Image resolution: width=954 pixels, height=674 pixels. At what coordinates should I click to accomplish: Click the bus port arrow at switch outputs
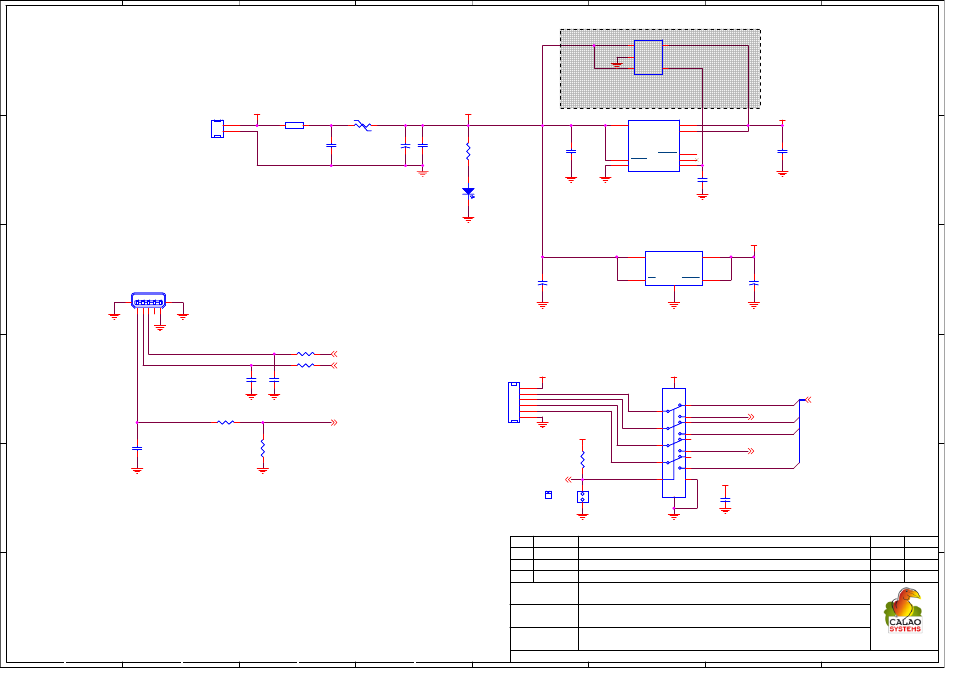[808, 400]
